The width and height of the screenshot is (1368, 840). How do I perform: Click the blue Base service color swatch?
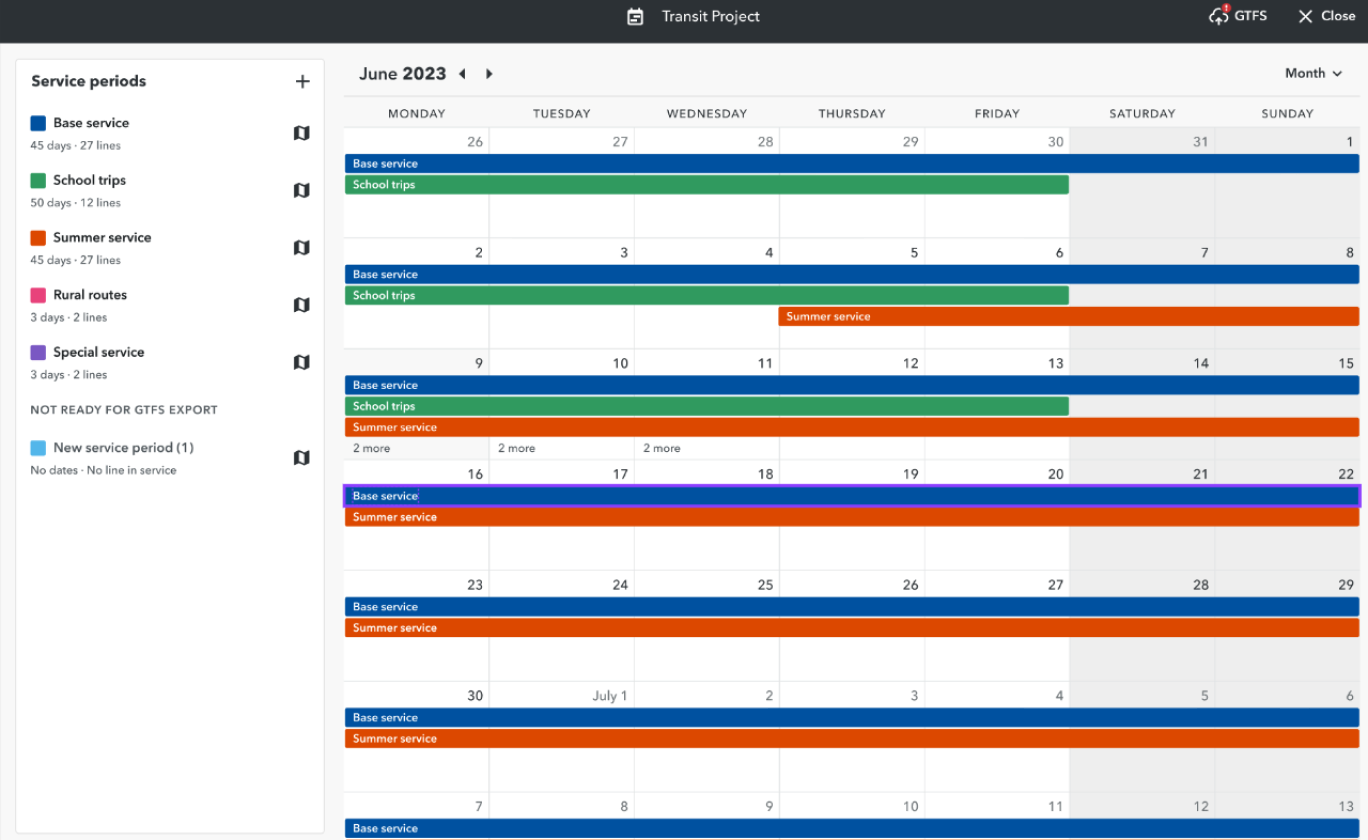coord(38,123)
